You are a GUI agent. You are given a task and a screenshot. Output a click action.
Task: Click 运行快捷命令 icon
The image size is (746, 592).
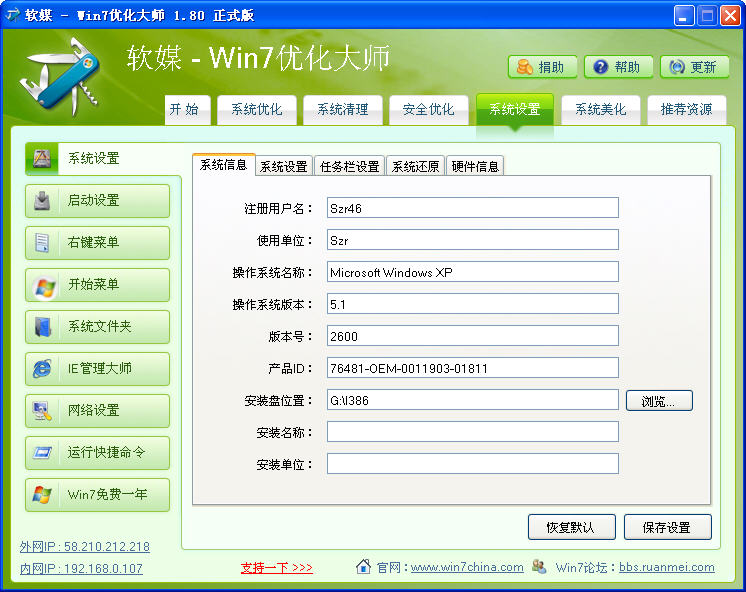click(x=42, y=453)
